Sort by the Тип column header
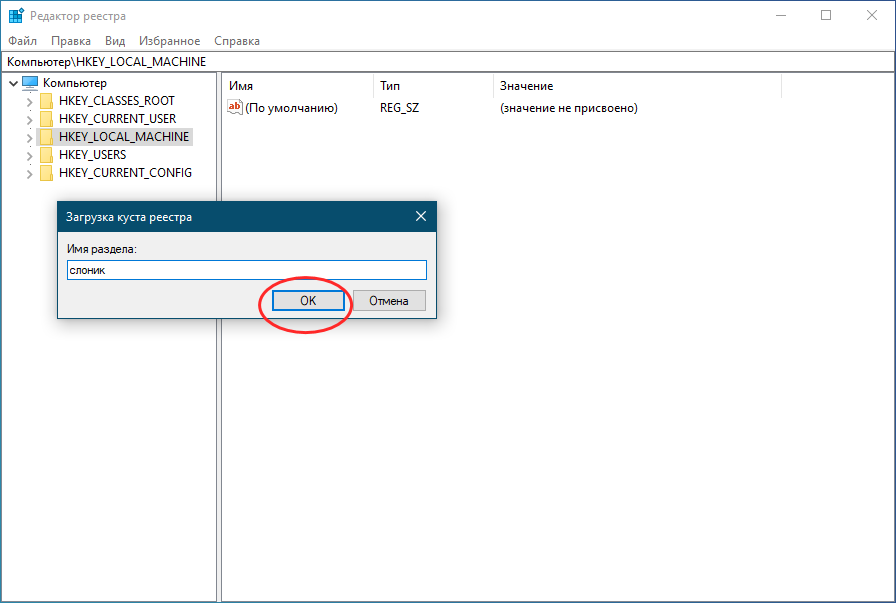896x603 pixels. pyautogui.click(x=432, y=86)
